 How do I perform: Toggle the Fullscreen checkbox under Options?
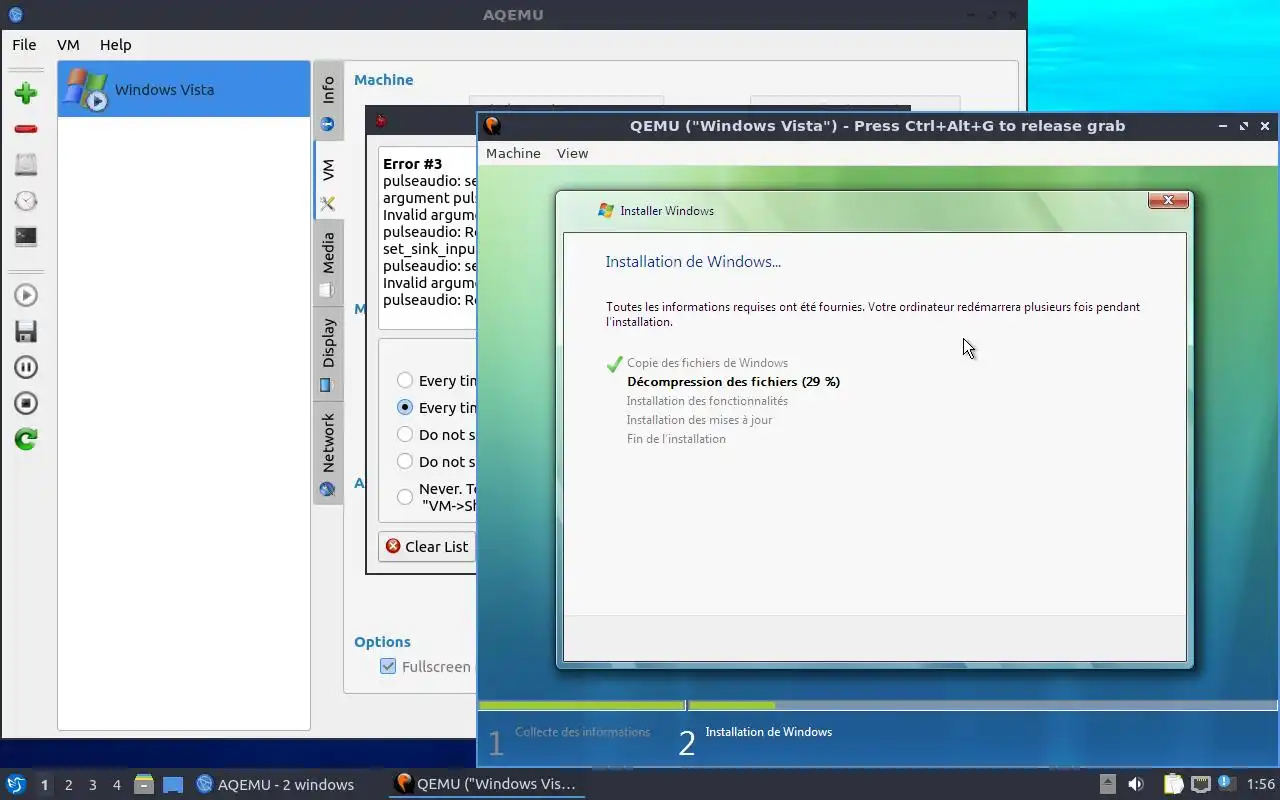388,666
